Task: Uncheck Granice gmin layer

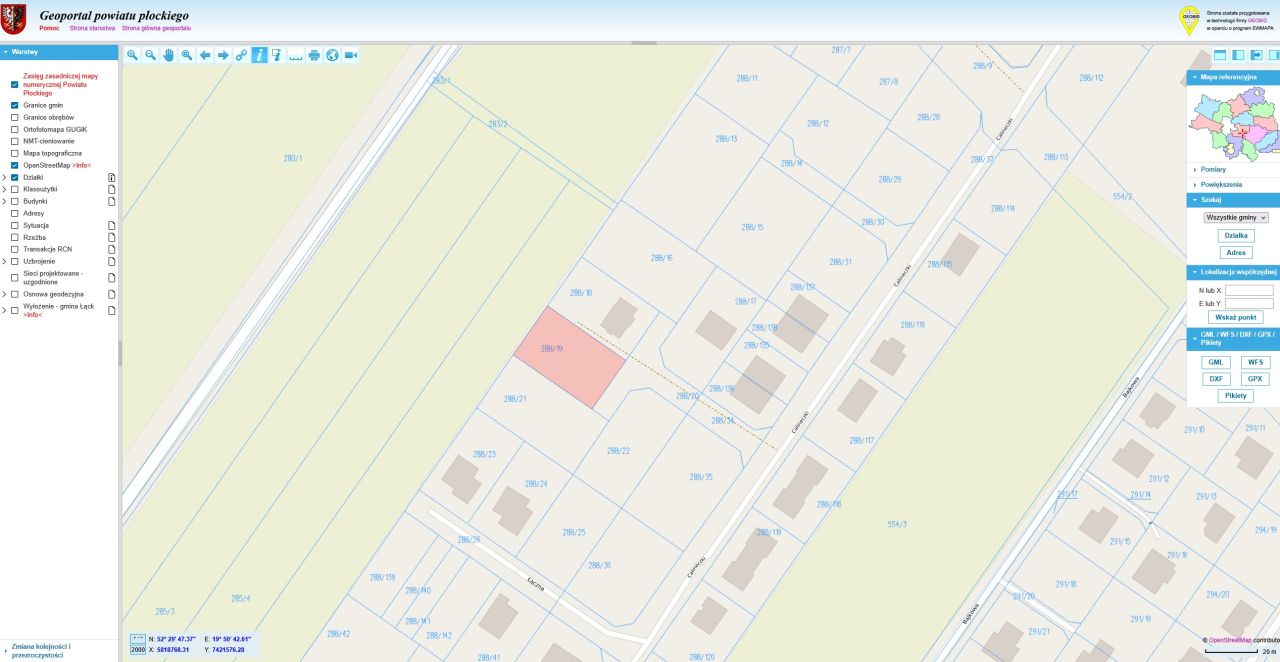Action: [x=15, y=105]
